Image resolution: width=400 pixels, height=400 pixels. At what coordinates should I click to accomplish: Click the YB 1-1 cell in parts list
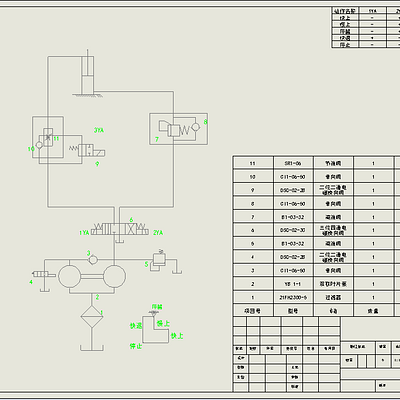coord(293,284)
